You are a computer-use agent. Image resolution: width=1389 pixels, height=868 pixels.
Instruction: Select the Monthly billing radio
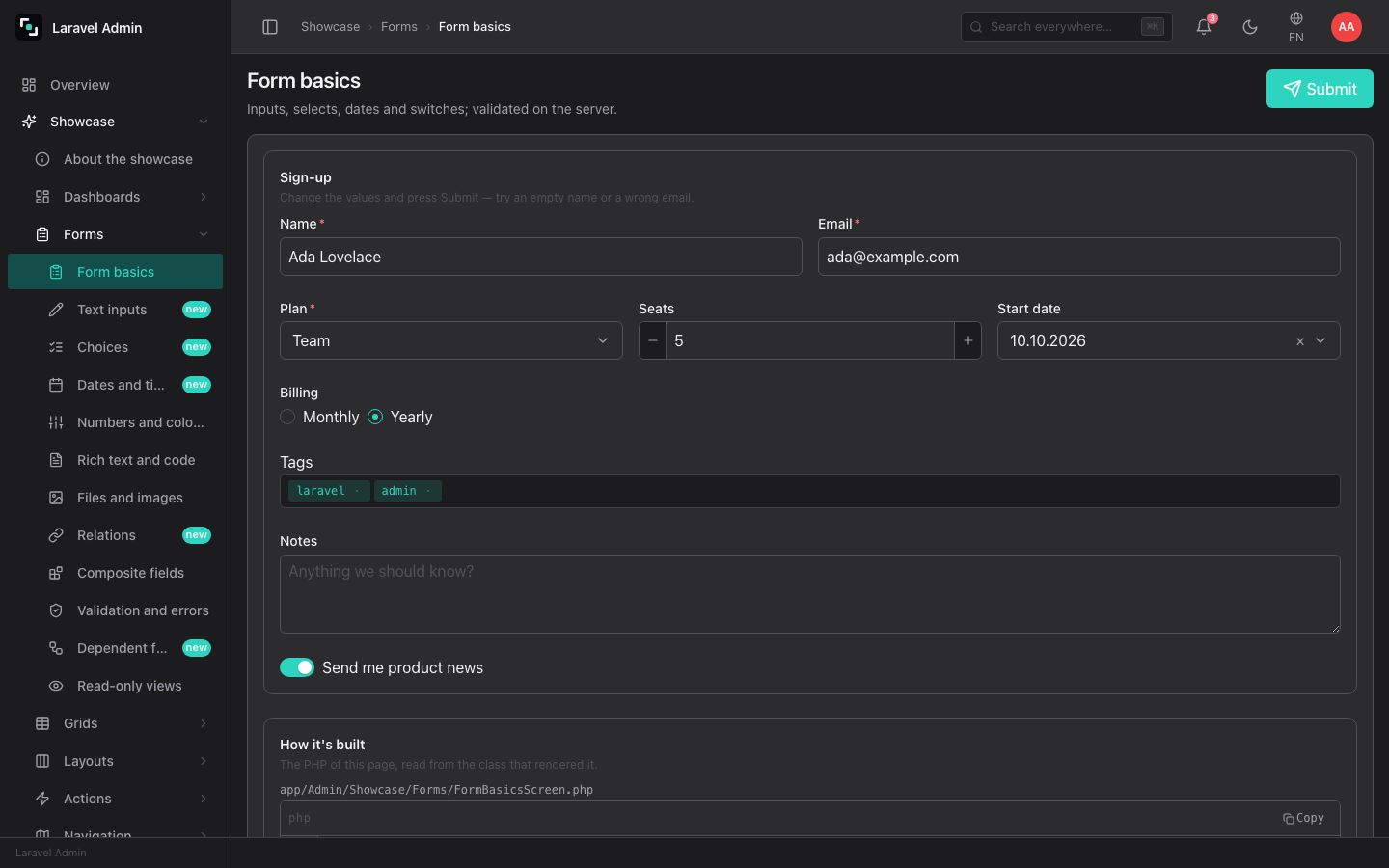click(x=287, y=417)
